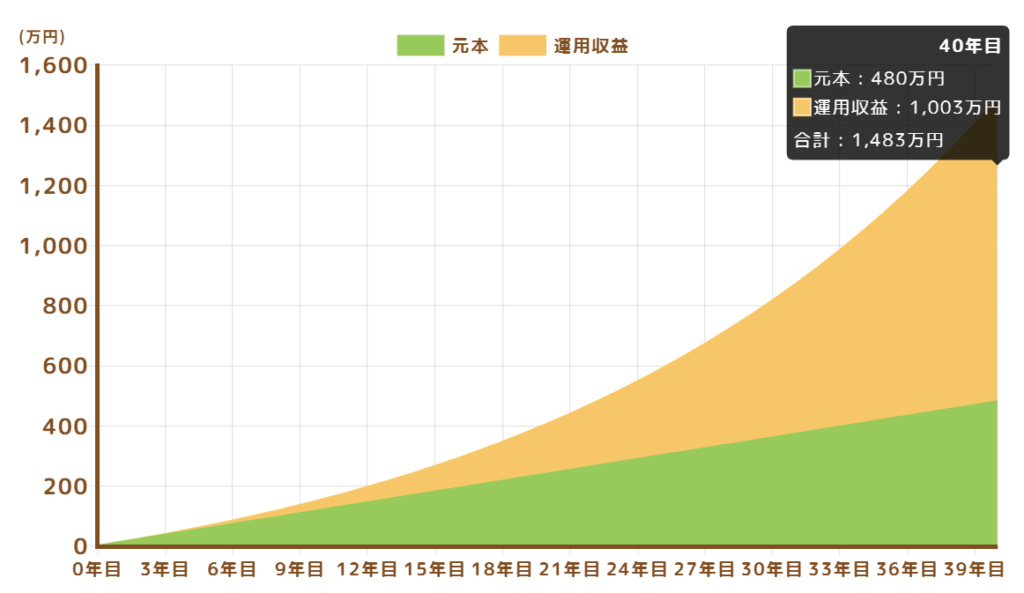Click the 1,000 y-axis label
The height and width of the screenshot is (593, 1024).
pos(53,246)
